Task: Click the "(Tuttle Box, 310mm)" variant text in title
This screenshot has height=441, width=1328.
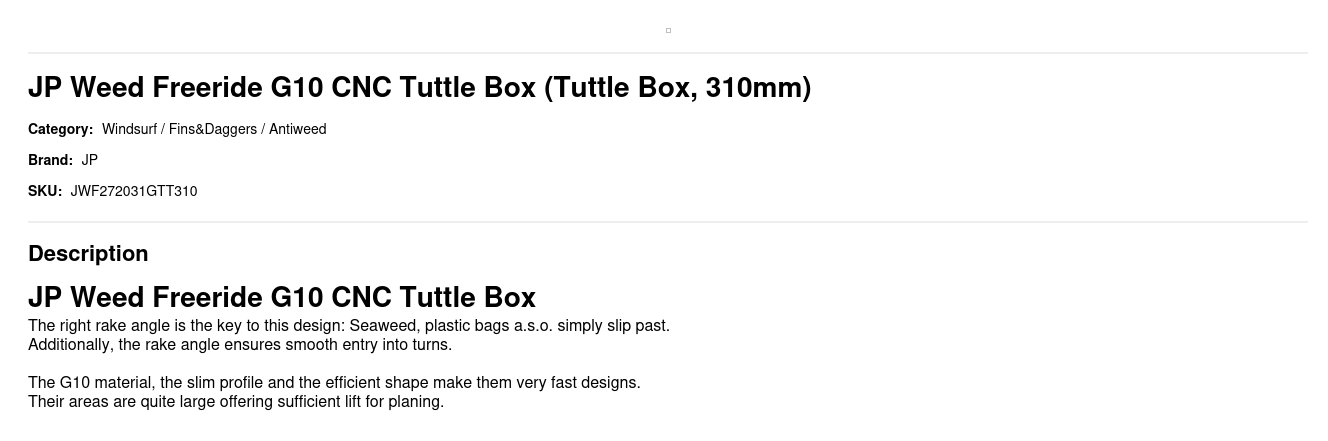Action: pos(677,88)
